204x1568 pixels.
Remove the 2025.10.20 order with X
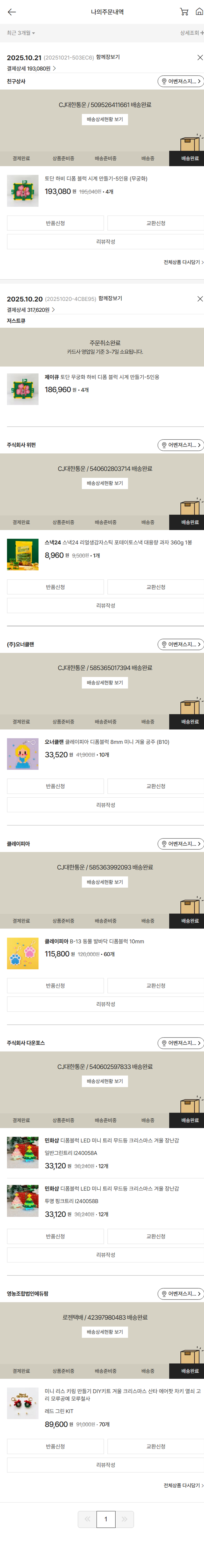click(x=200, y=299)
